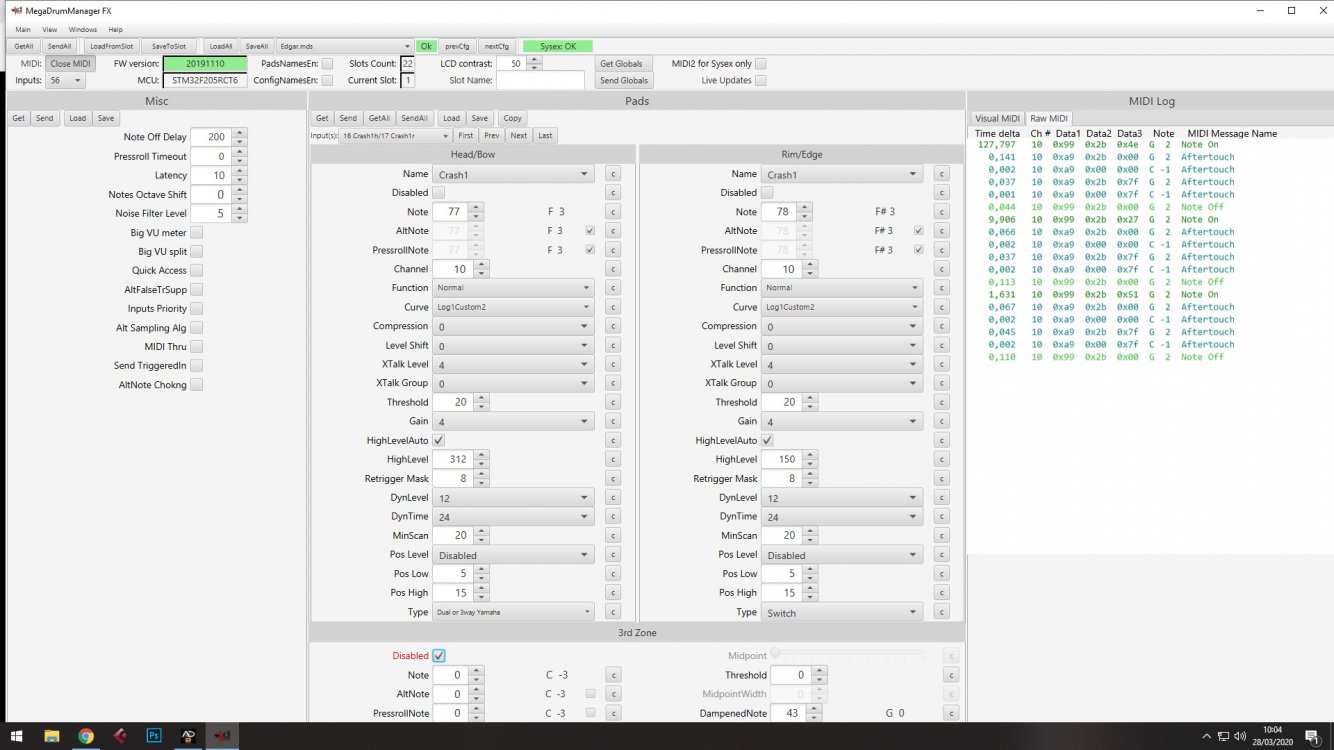The width and height of the screenshot is (1334, 750).
Task: Open Head/Bow DynLevel dropdown
Action: (x=514, y=497)
